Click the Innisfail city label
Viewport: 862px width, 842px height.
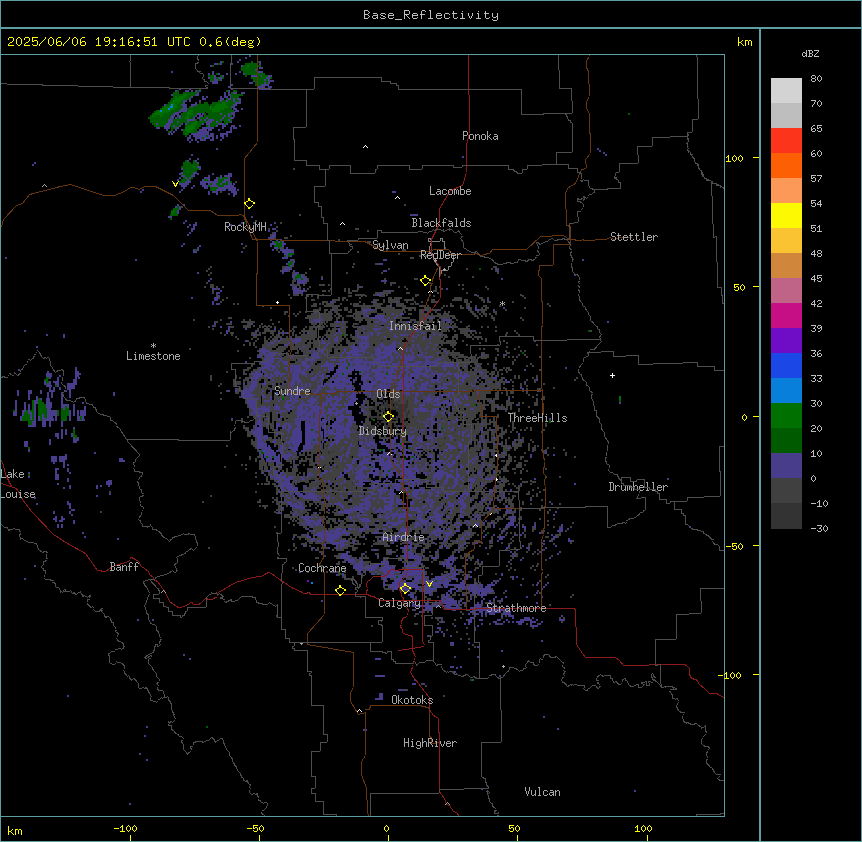click(415, 326)
